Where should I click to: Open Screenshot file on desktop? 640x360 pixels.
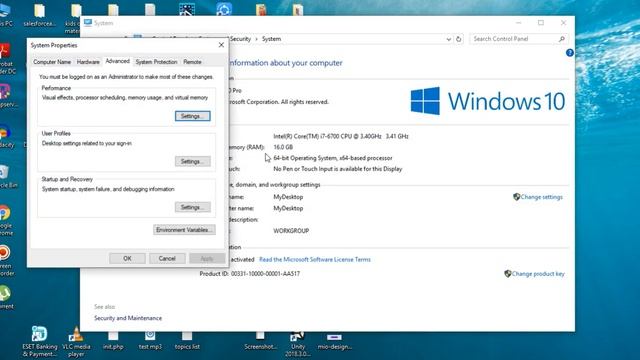tap(260, 340)
